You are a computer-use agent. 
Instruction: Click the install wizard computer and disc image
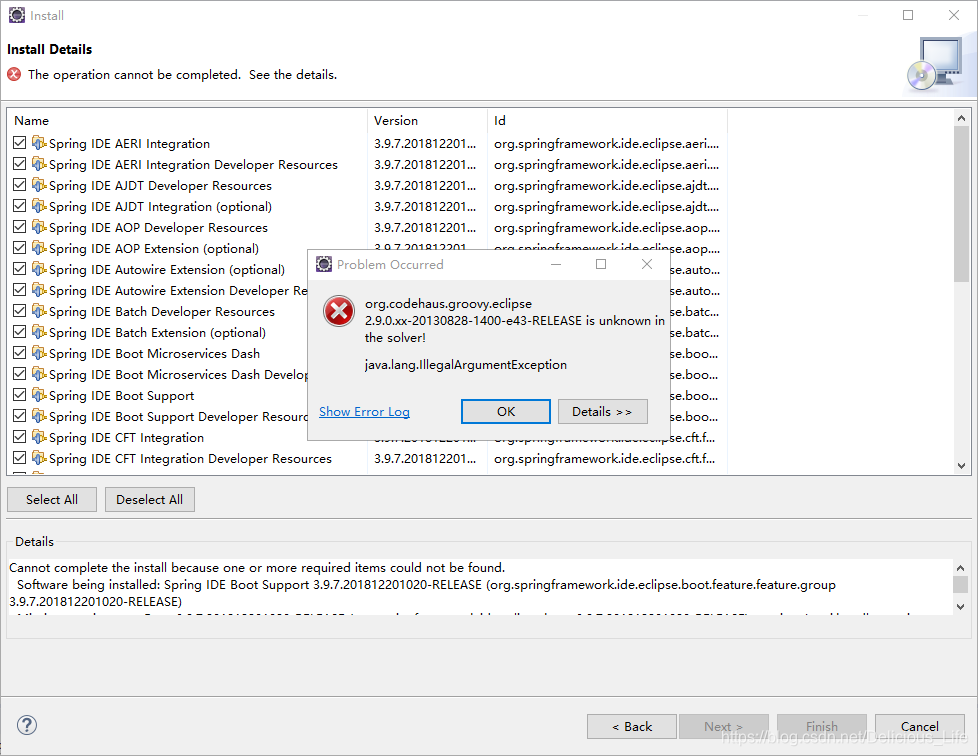coord(934,64)
